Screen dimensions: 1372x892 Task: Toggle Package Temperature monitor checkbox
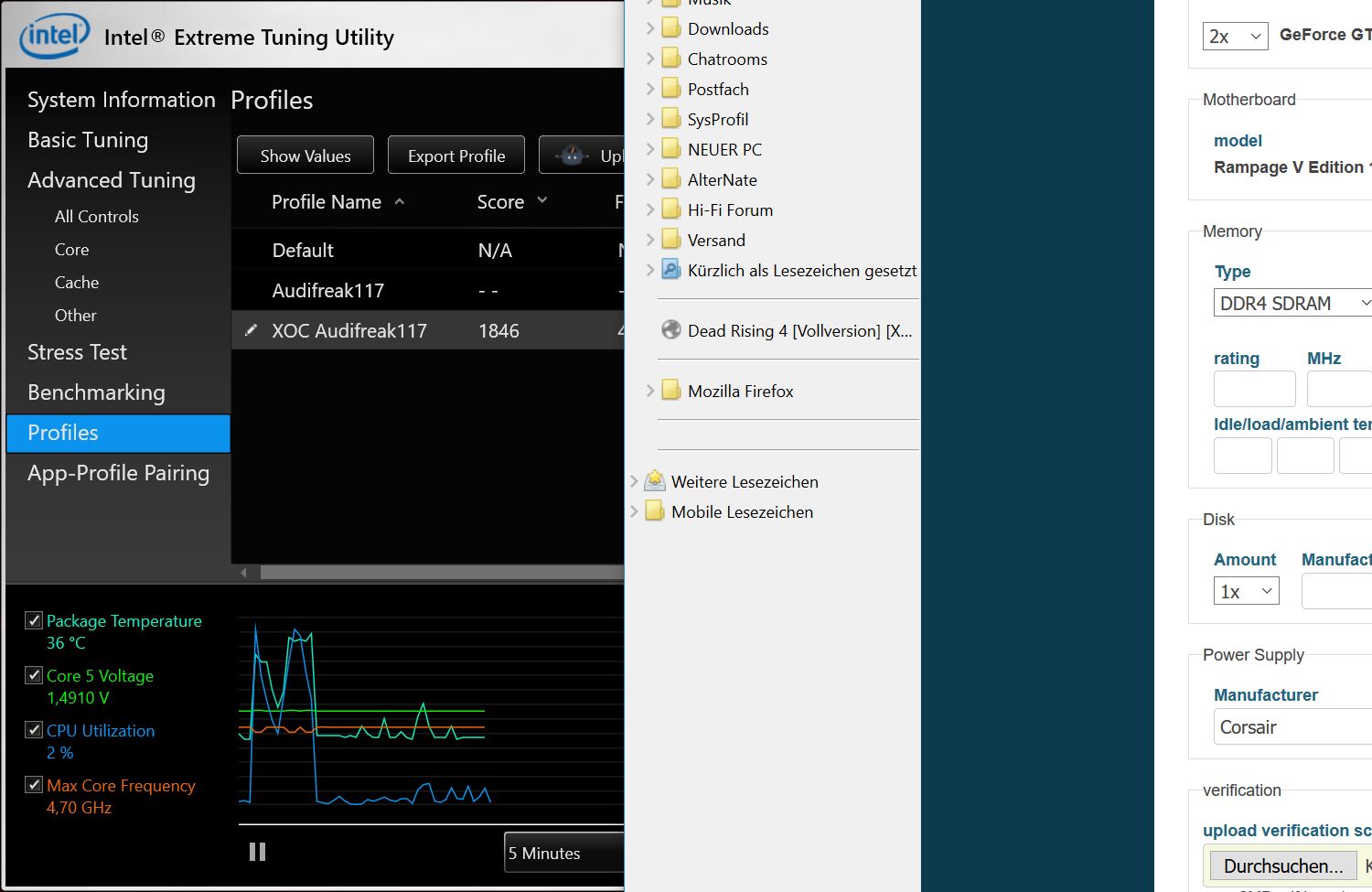[x=34, y=620]
